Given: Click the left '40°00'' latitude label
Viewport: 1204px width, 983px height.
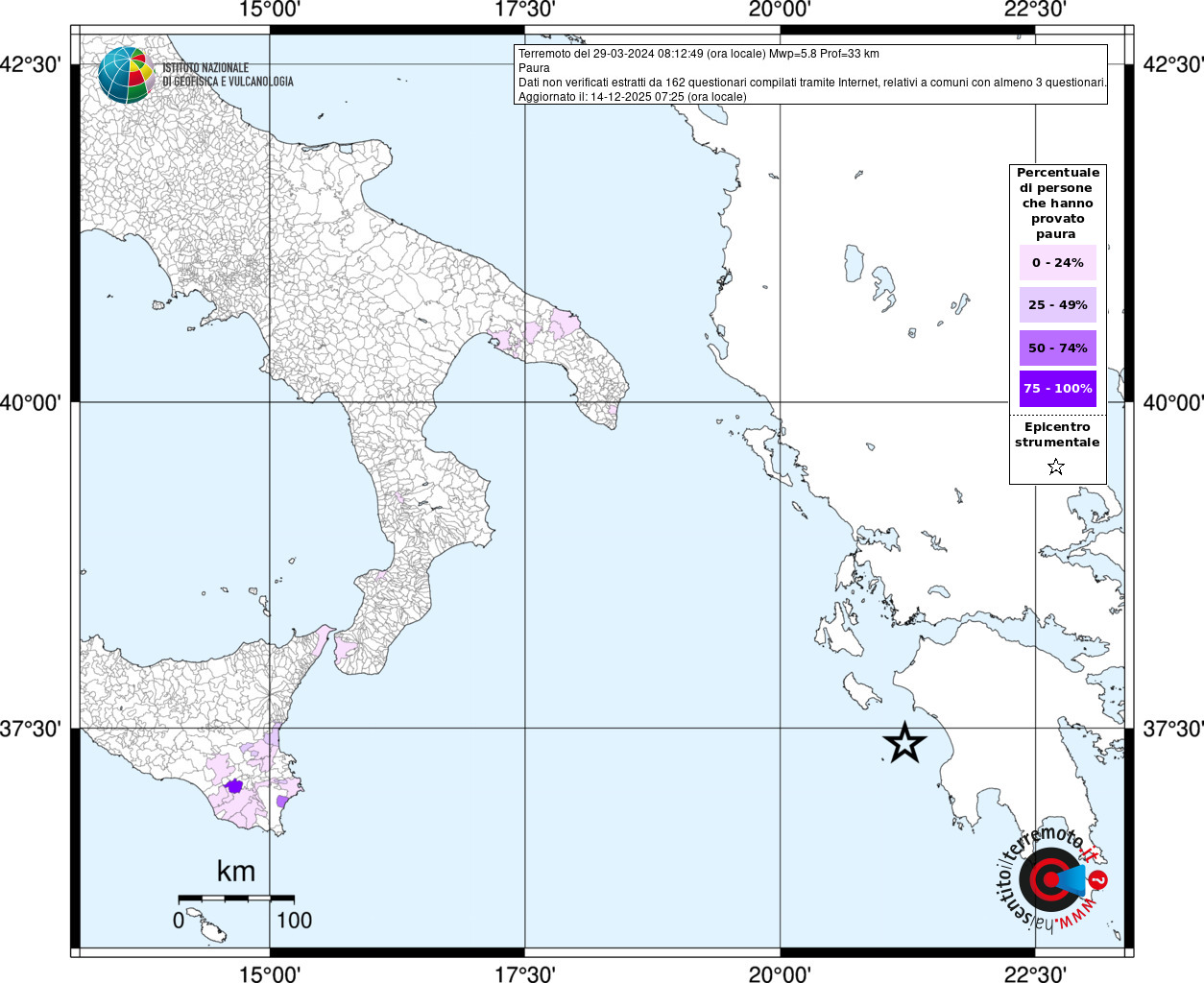Looking at the screenshot, I should 31,402.
